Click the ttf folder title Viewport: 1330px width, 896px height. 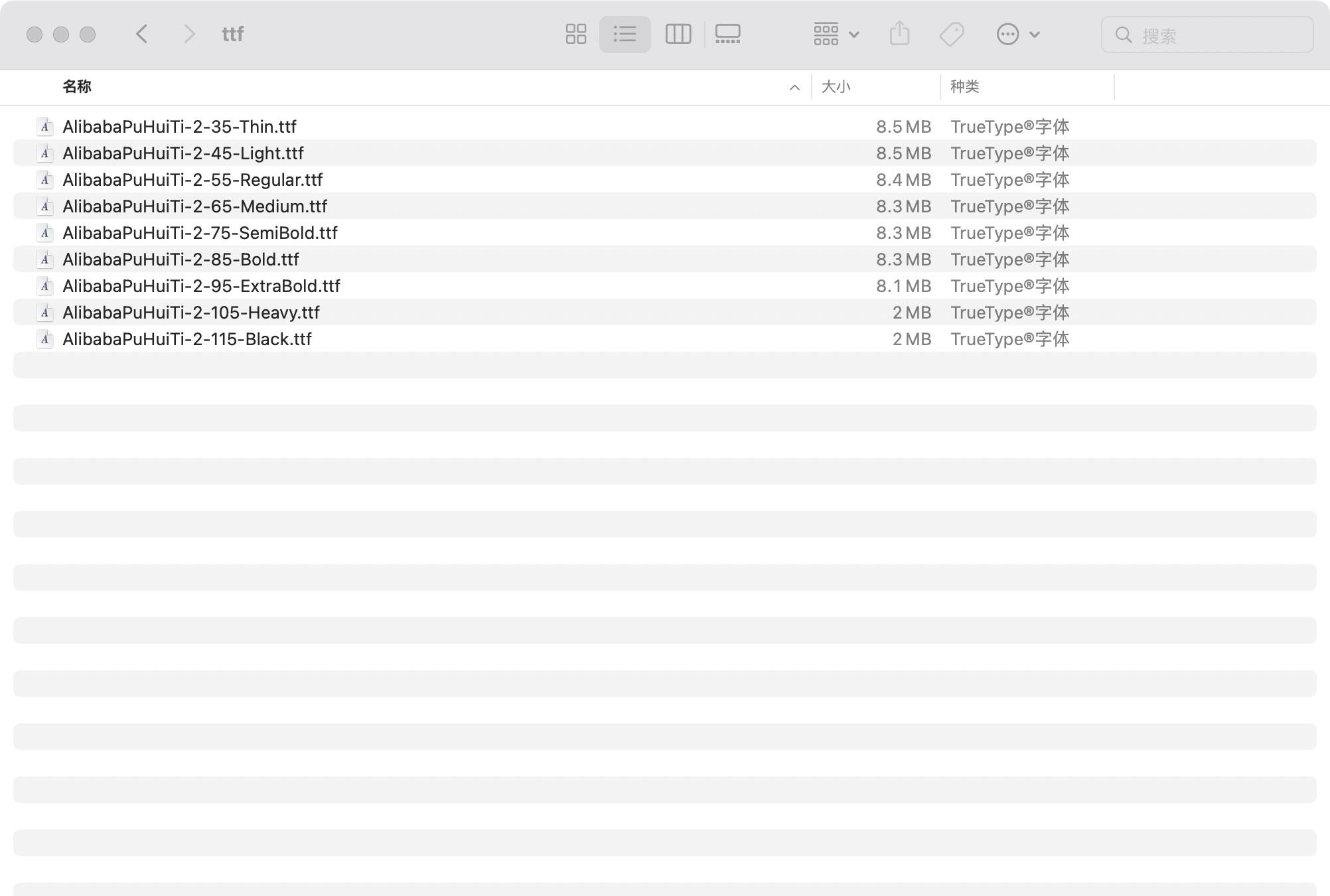tap(232, 34)
